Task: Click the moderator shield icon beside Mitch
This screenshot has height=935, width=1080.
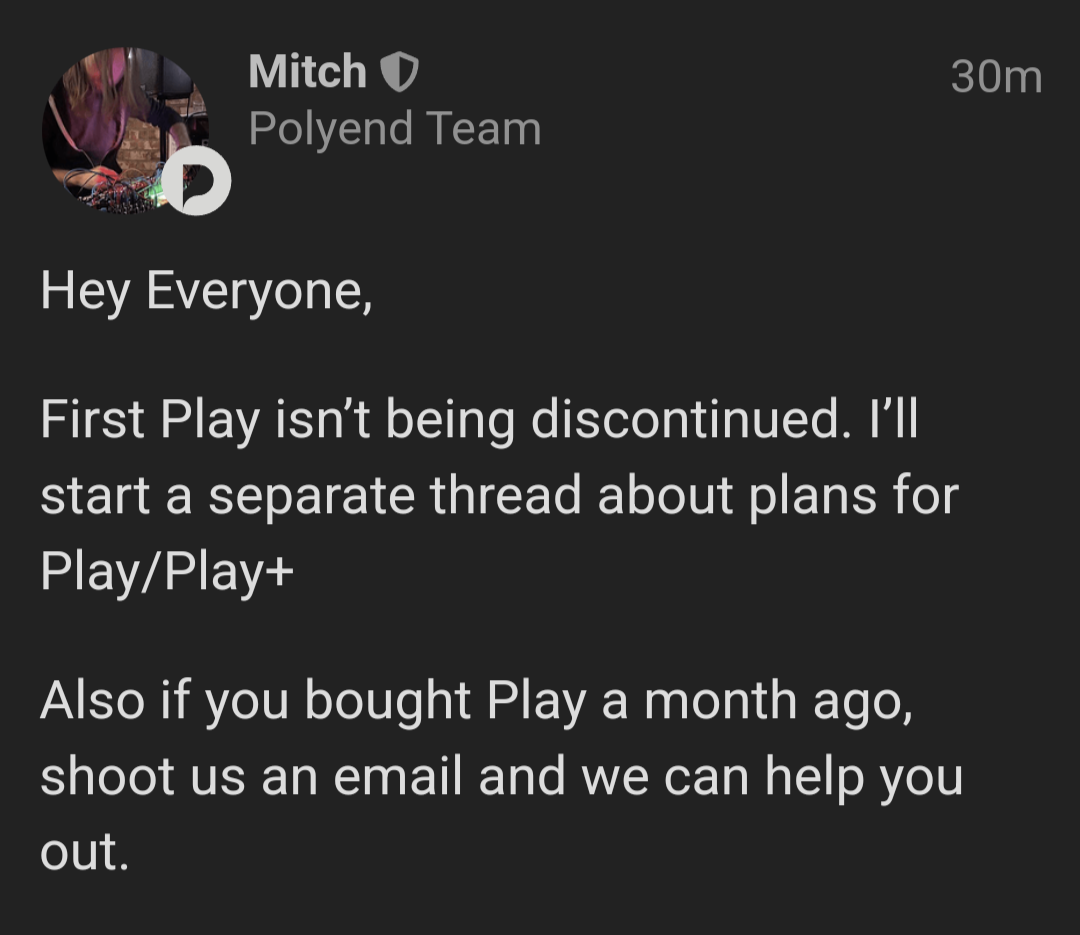Action: click(400, 72)
